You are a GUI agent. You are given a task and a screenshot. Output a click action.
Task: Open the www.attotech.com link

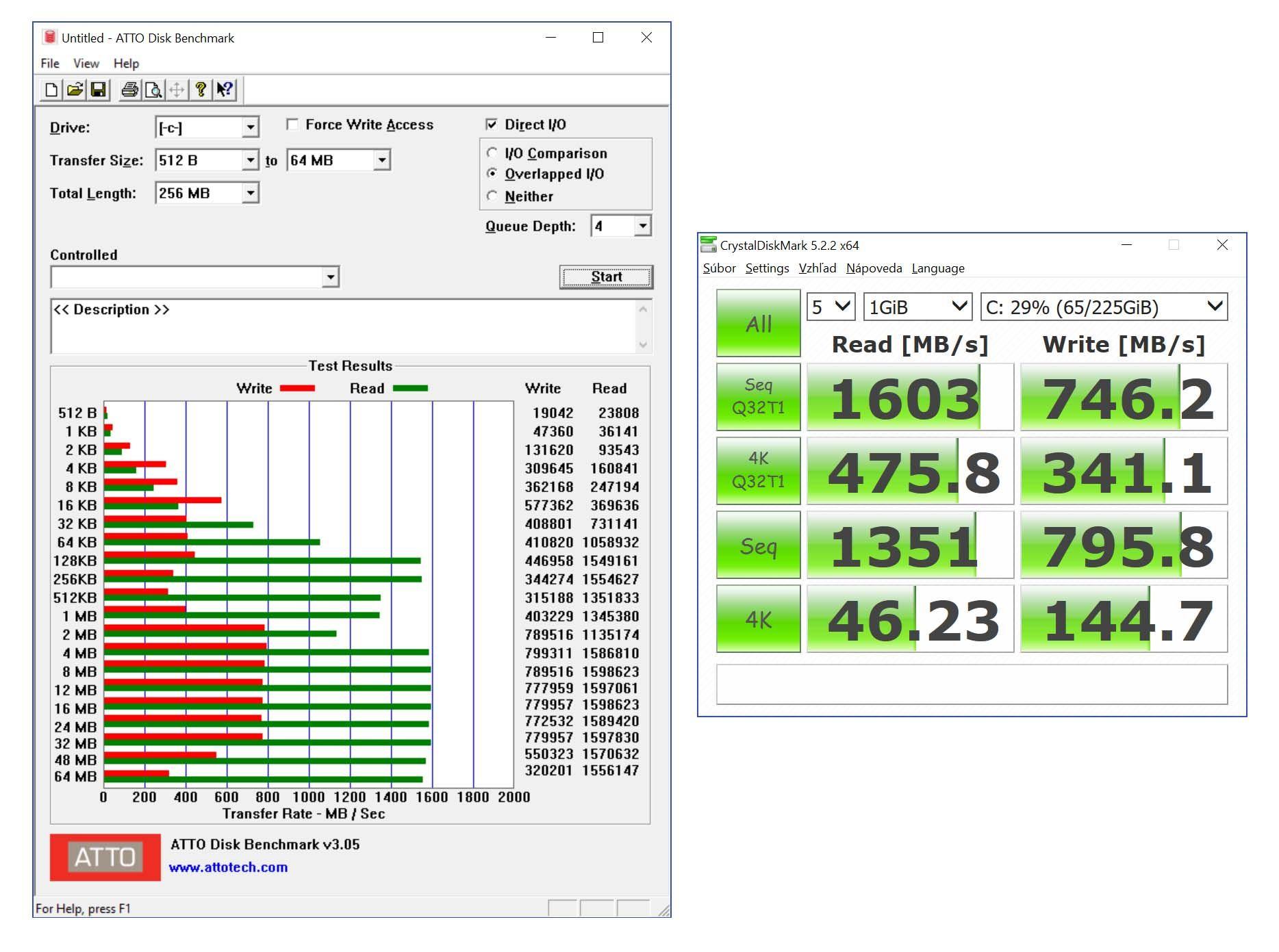228,867
